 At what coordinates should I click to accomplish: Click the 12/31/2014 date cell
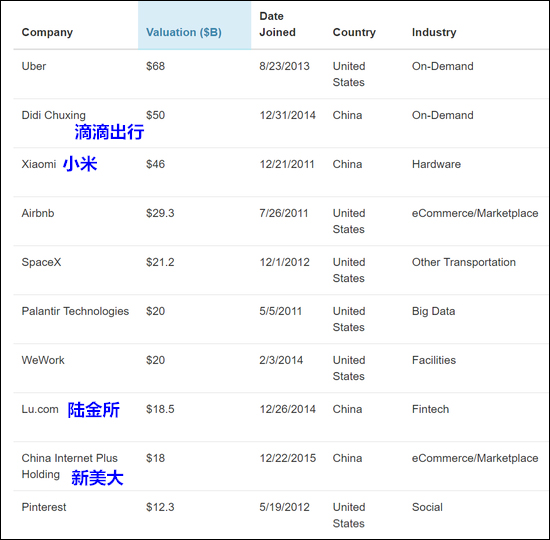click(x=287, y=115)
